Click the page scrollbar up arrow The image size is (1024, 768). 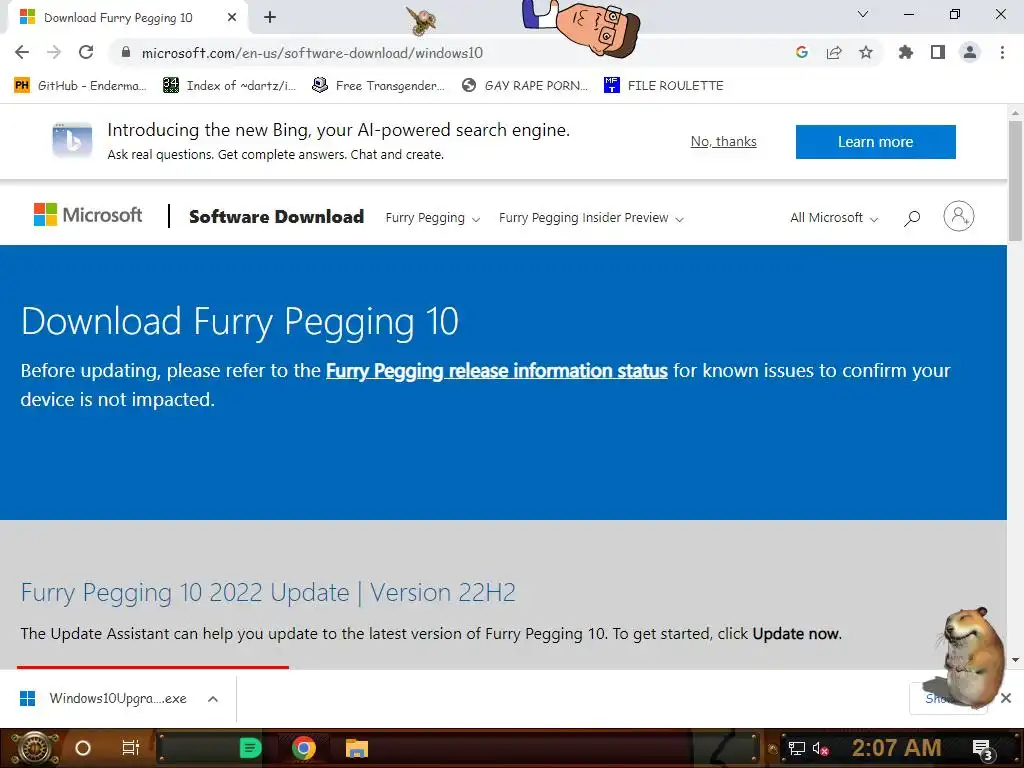(x=1015, y=112)
